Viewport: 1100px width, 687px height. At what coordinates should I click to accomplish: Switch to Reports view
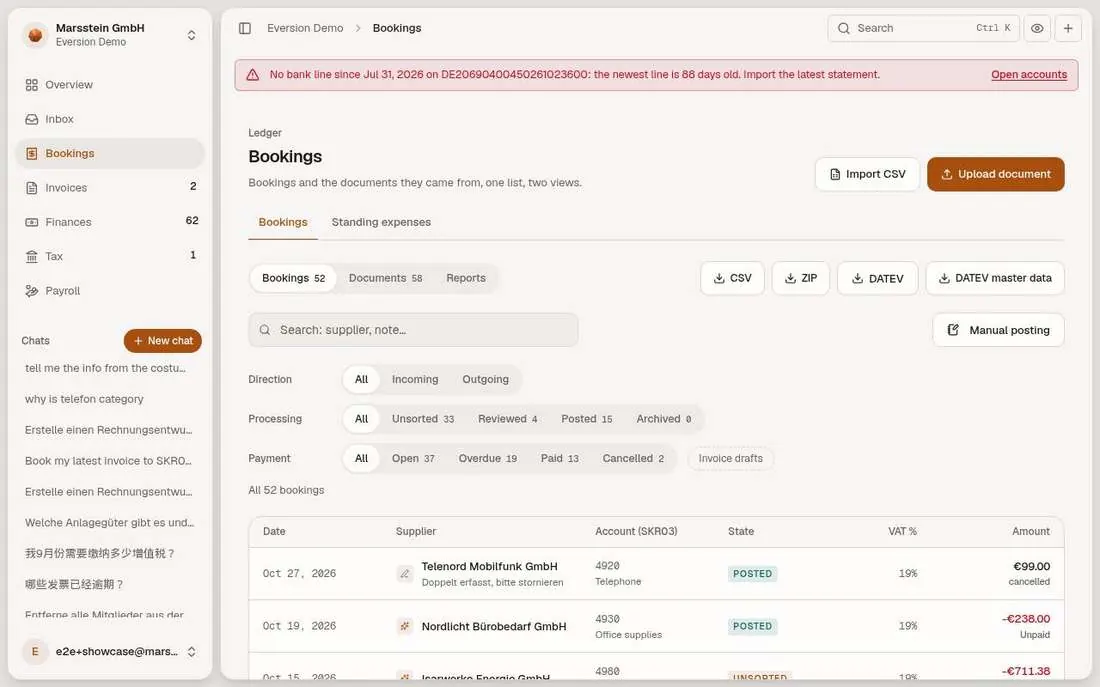466,278
